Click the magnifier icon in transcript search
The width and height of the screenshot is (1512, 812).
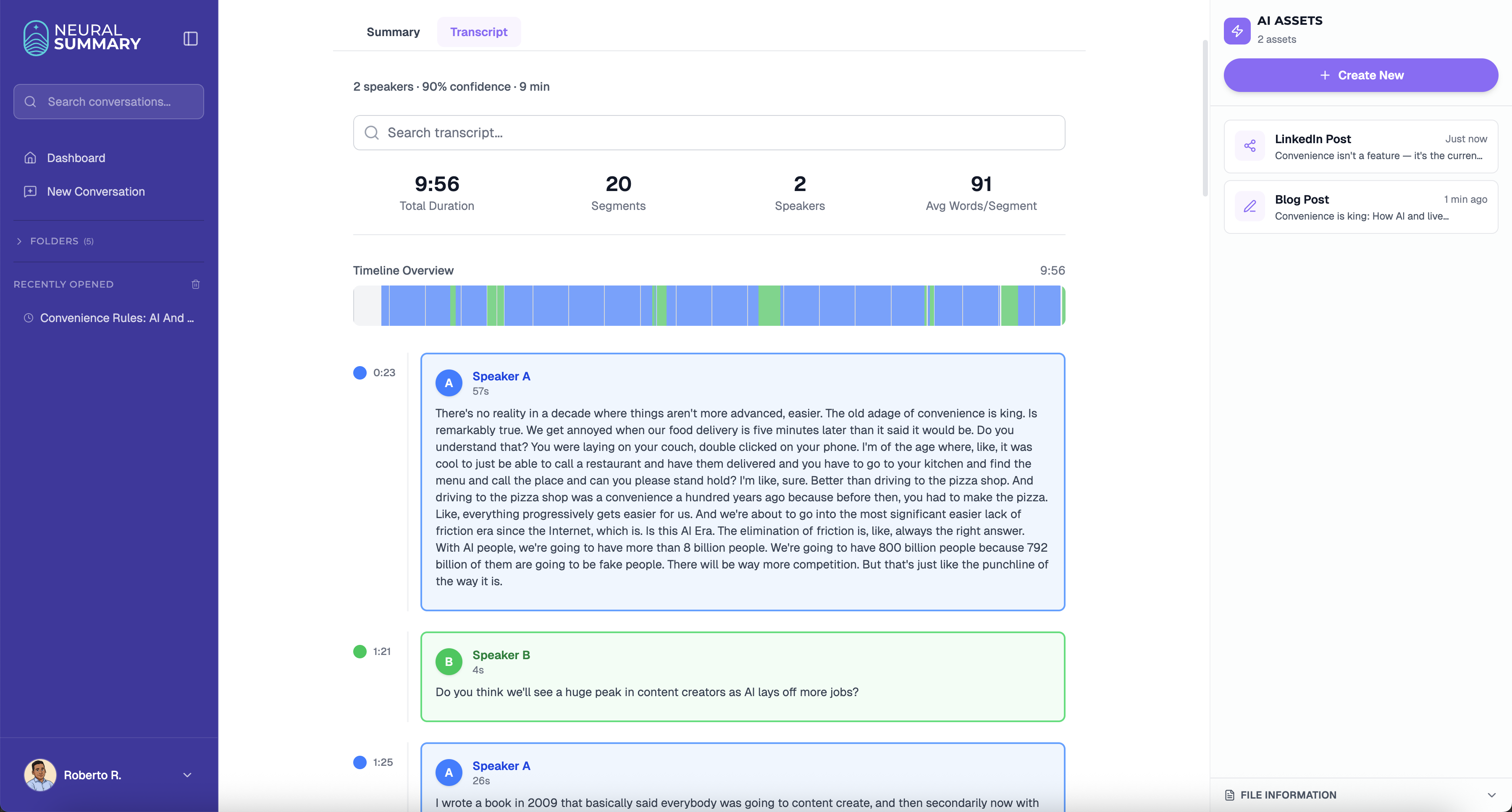372,133
